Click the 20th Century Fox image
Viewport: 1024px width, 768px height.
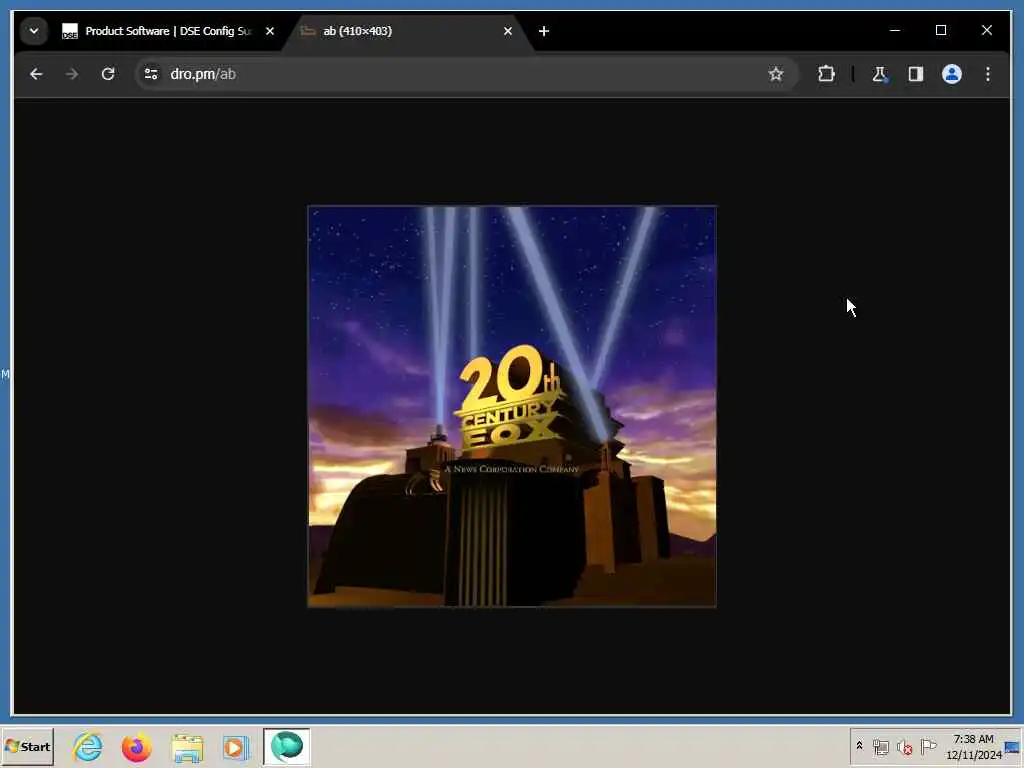tap(512, 407)
